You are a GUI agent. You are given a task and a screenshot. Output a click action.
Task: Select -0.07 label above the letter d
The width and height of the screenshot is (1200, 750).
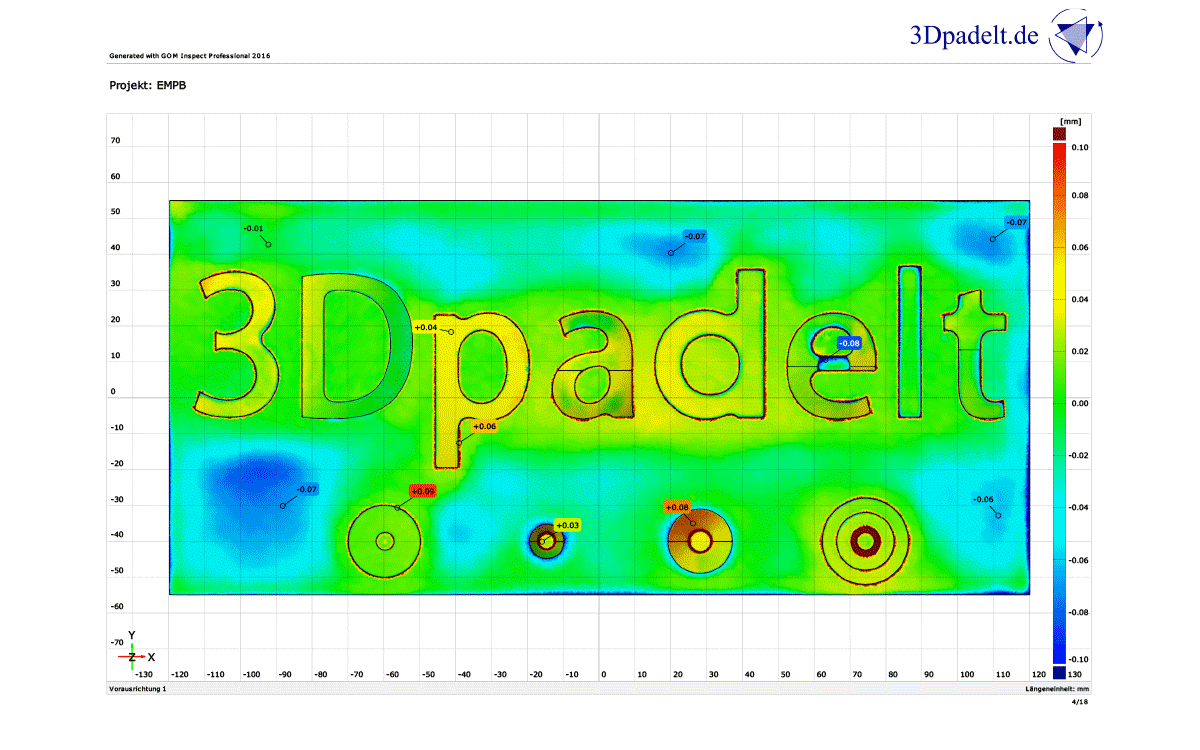[695, 236]
